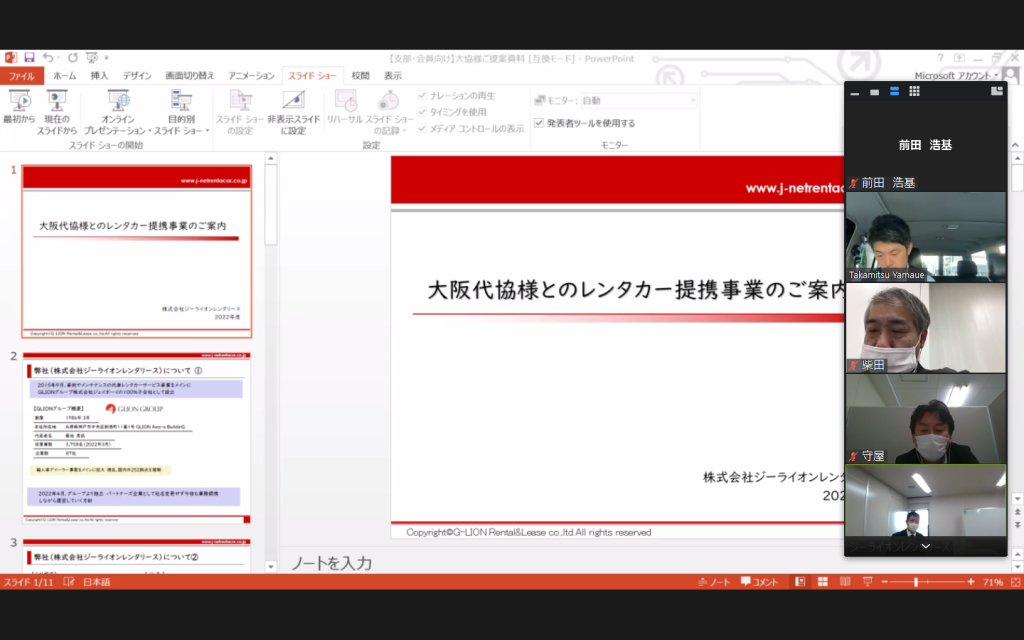The width and height of the screenshot is (1024, 640).
Task: Click the Start From Beginning quick access icon
Action: point(92,57)
